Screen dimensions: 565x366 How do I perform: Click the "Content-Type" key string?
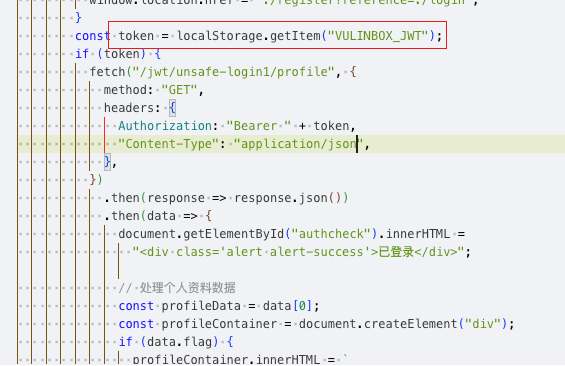point(168,144)
